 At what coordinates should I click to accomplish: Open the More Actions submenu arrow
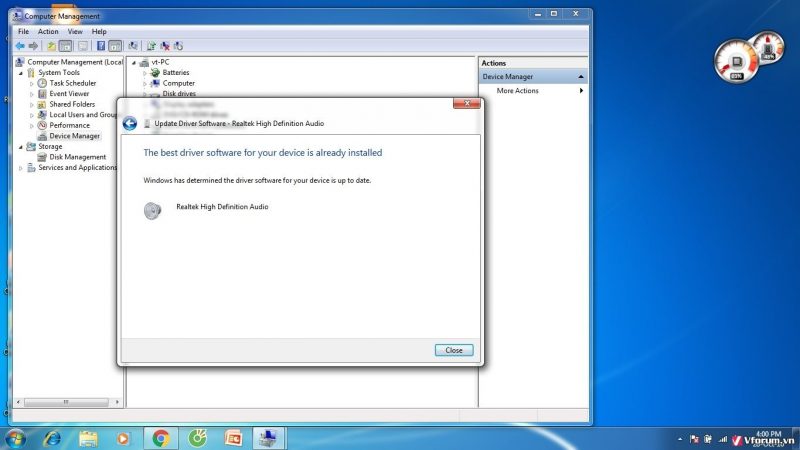(581, 91)
